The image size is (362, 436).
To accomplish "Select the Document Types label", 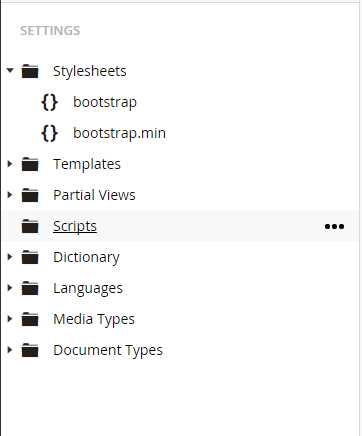I will (108, 350).
